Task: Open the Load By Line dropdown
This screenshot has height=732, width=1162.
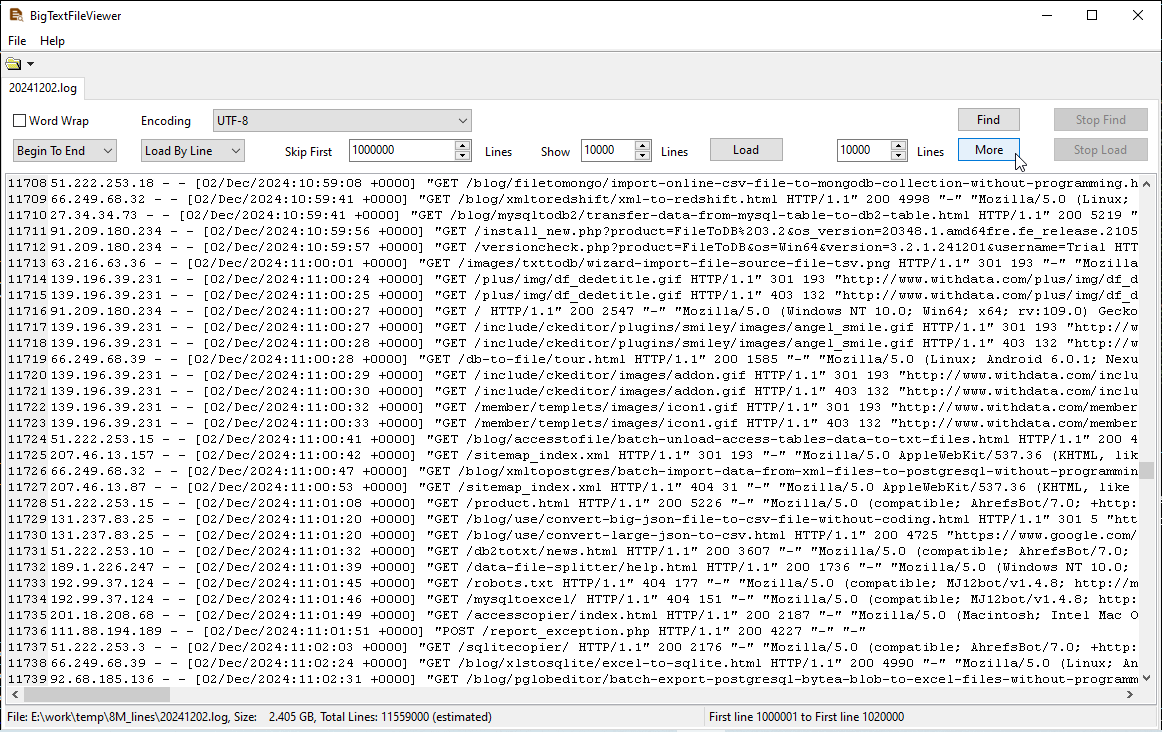Action: click(192, 151)
